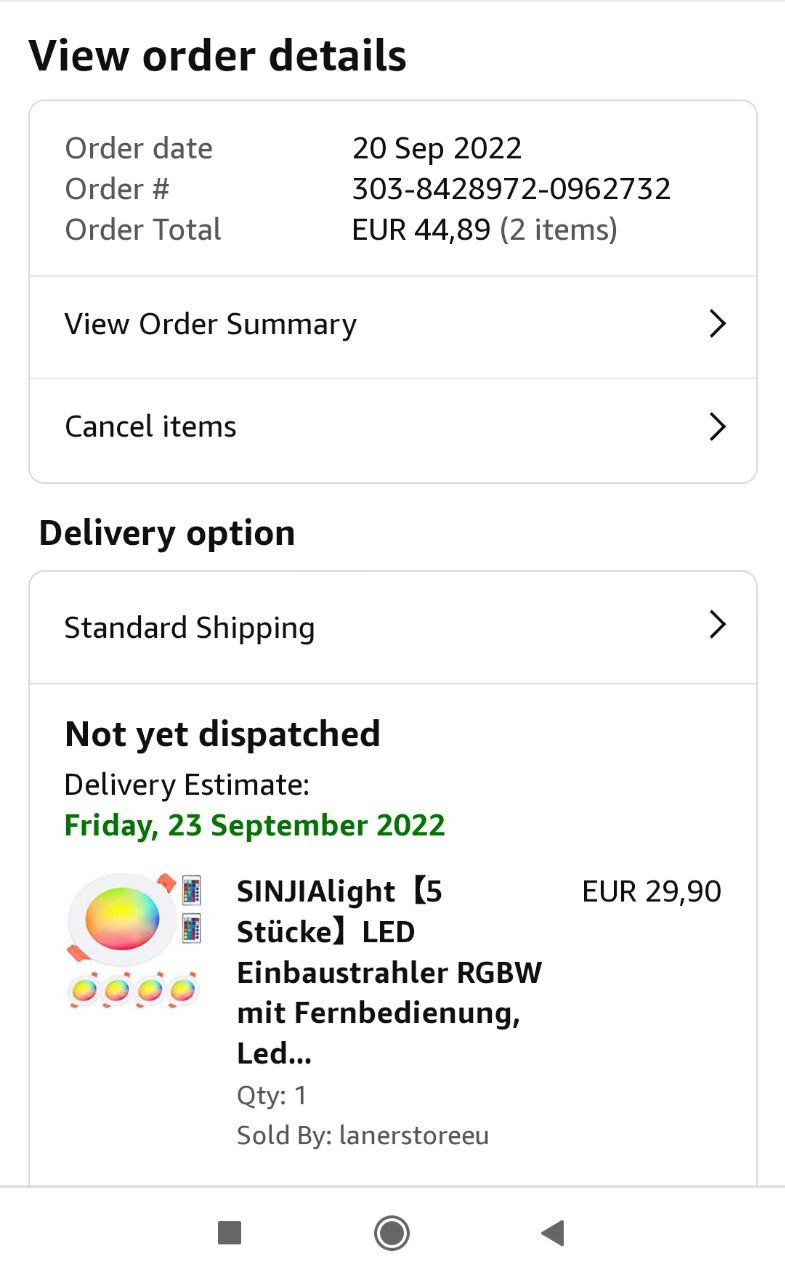This screenshot has width=785, height=1280.
Task: Tap the Android recent apps square
Action: (230, 1233)
